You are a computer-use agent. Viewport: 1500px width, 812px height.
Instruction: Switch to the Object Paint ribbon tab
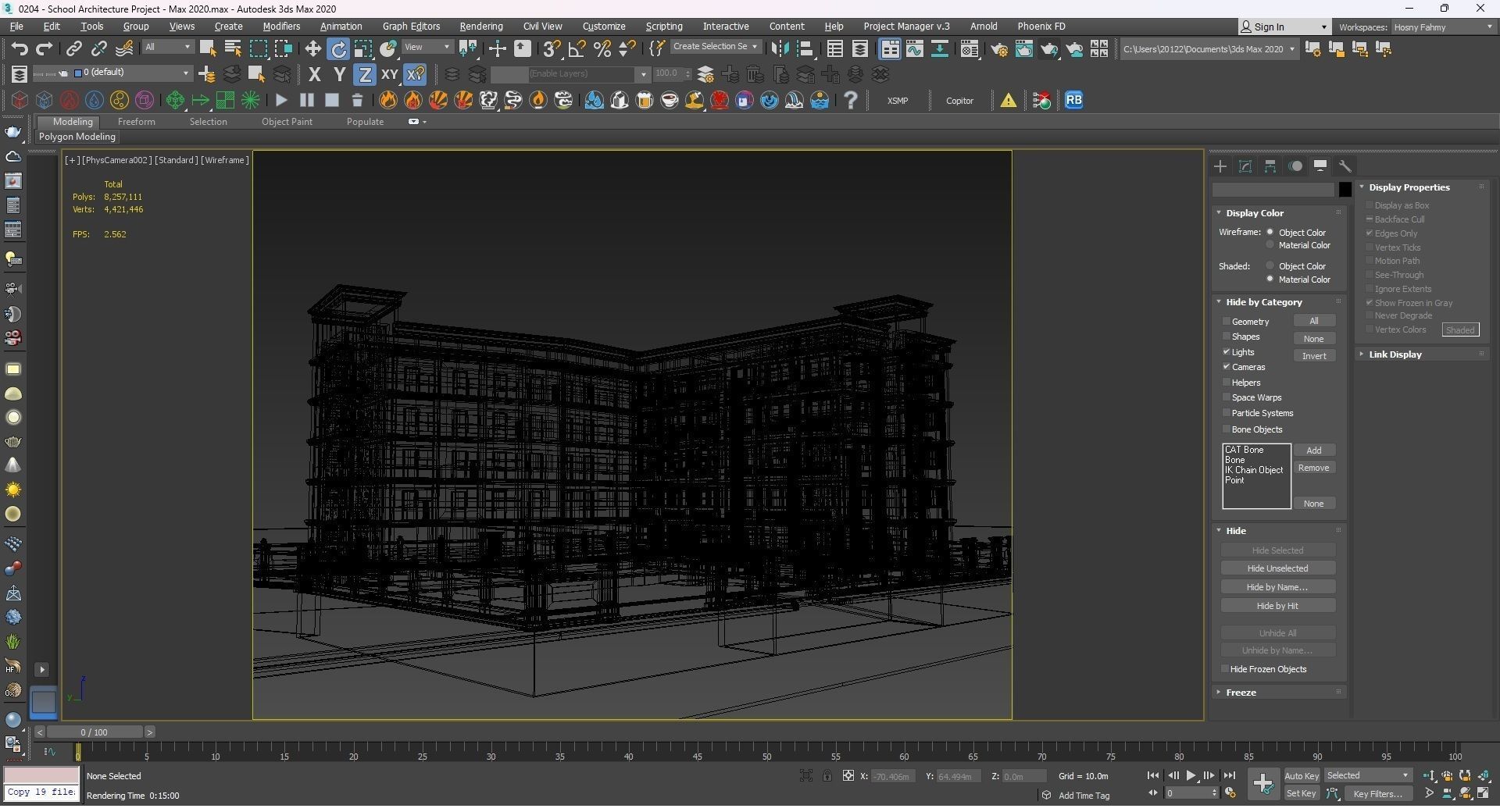[x=287, y=122]
